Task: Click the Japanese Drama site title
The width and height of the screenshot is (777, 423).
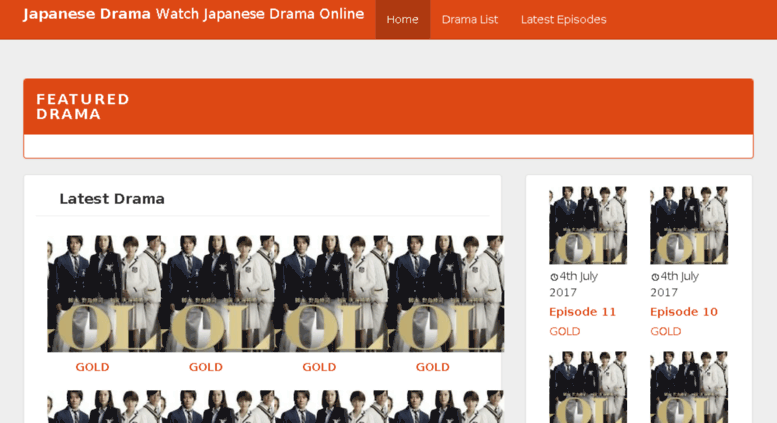Action: [87, 14]
